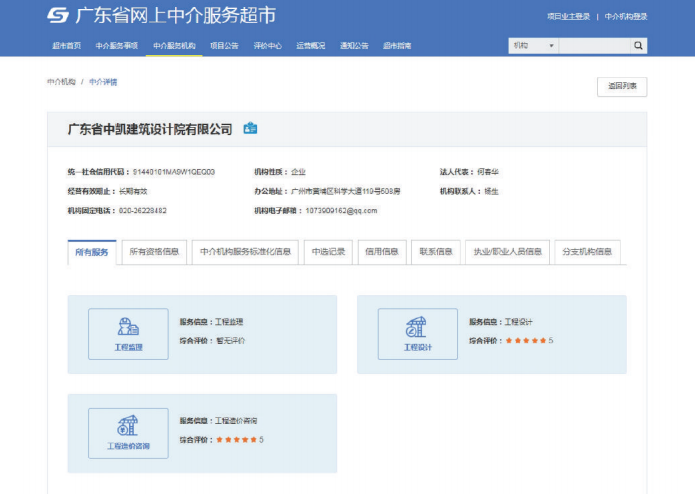Open the 工程设计 service icon card
Viewport: 695px width, 494px height.
(418, 334)
